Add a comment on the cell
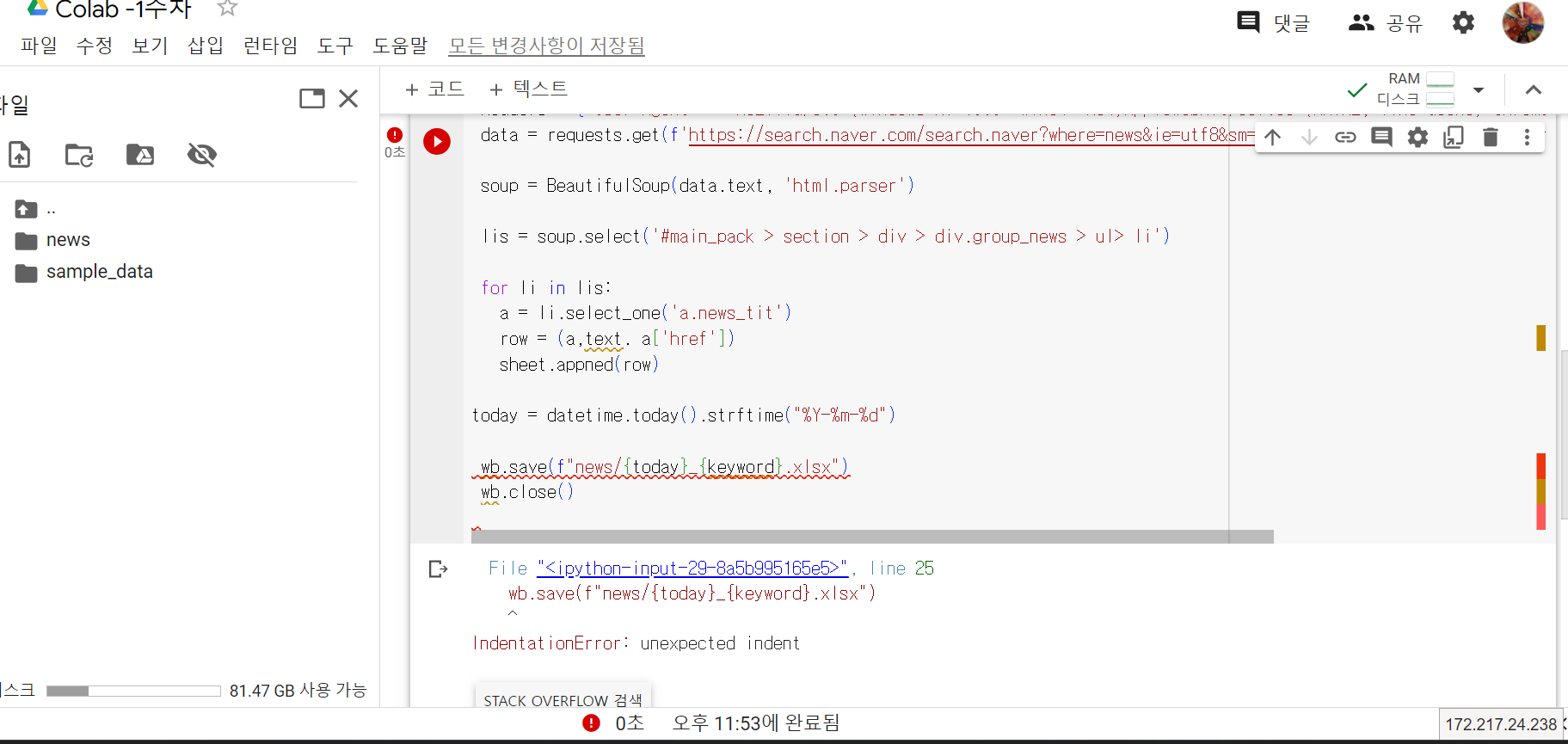Screen dimensions: 1568x744 (1381, 137)
